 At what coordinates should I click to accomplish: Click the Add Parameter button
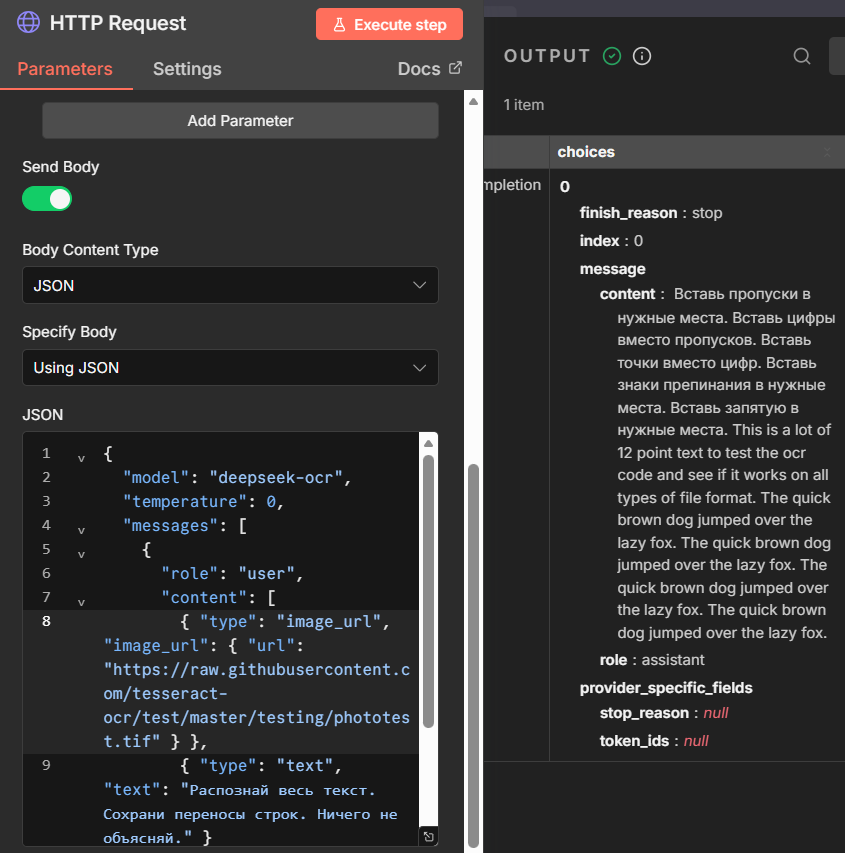point(240,121)
